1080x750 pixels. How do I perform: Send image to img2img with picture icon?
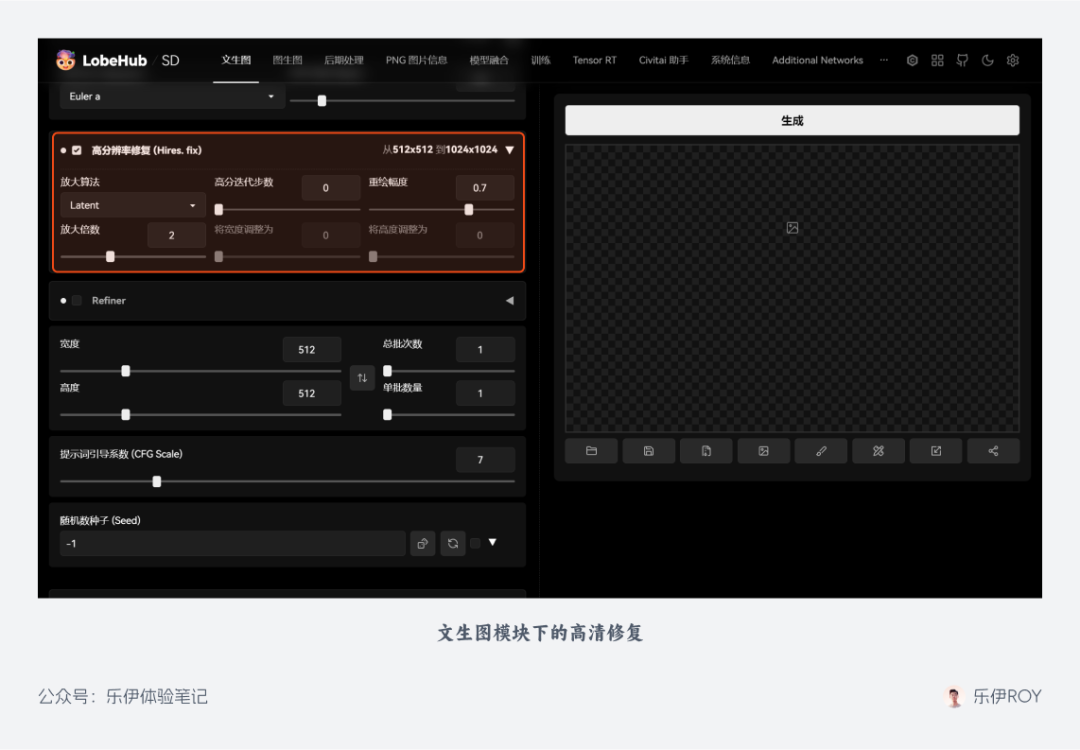point(763,451)
